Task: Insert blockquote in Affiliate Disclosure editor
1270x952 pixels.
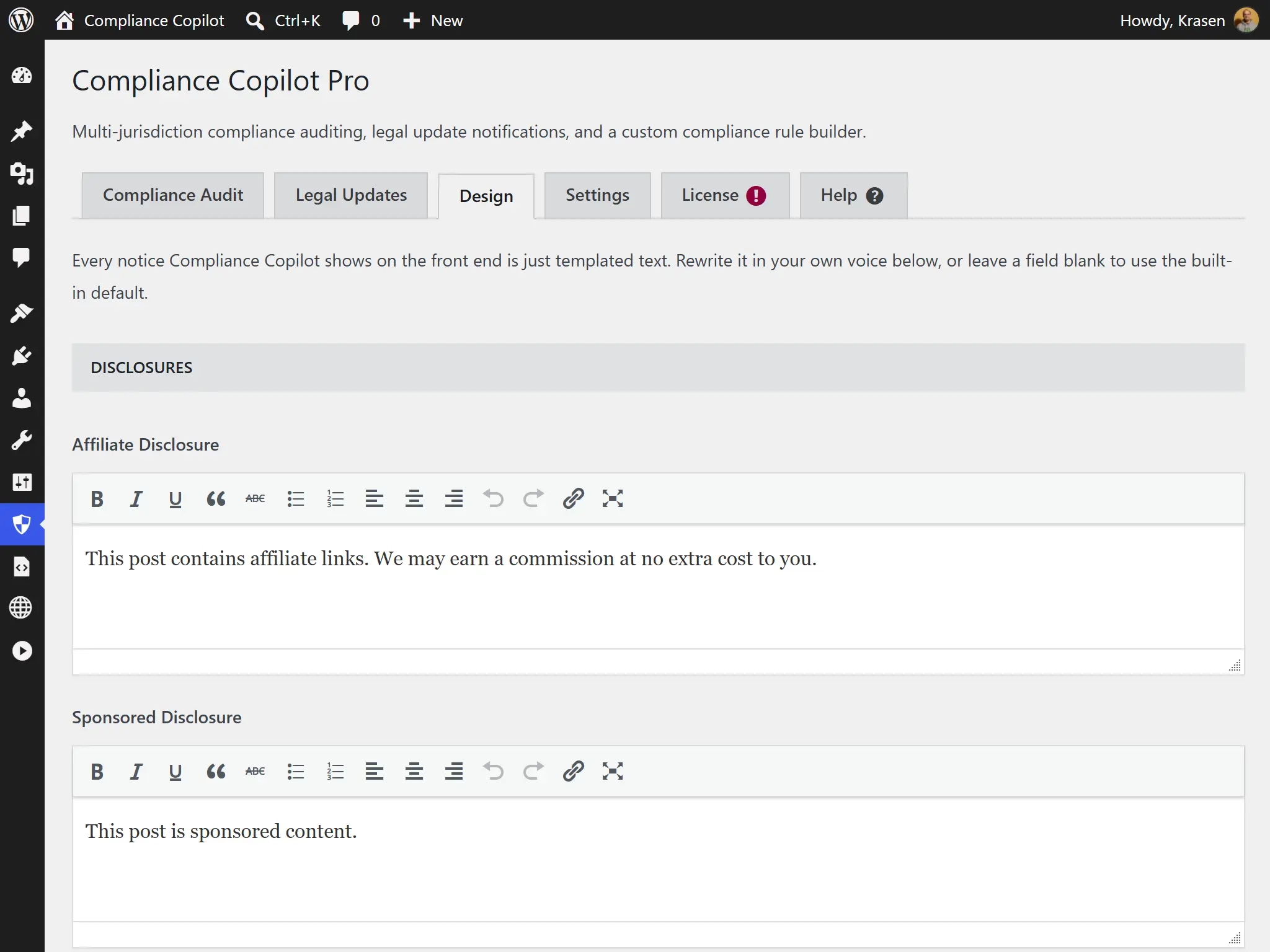Action: tap(216, 499)
